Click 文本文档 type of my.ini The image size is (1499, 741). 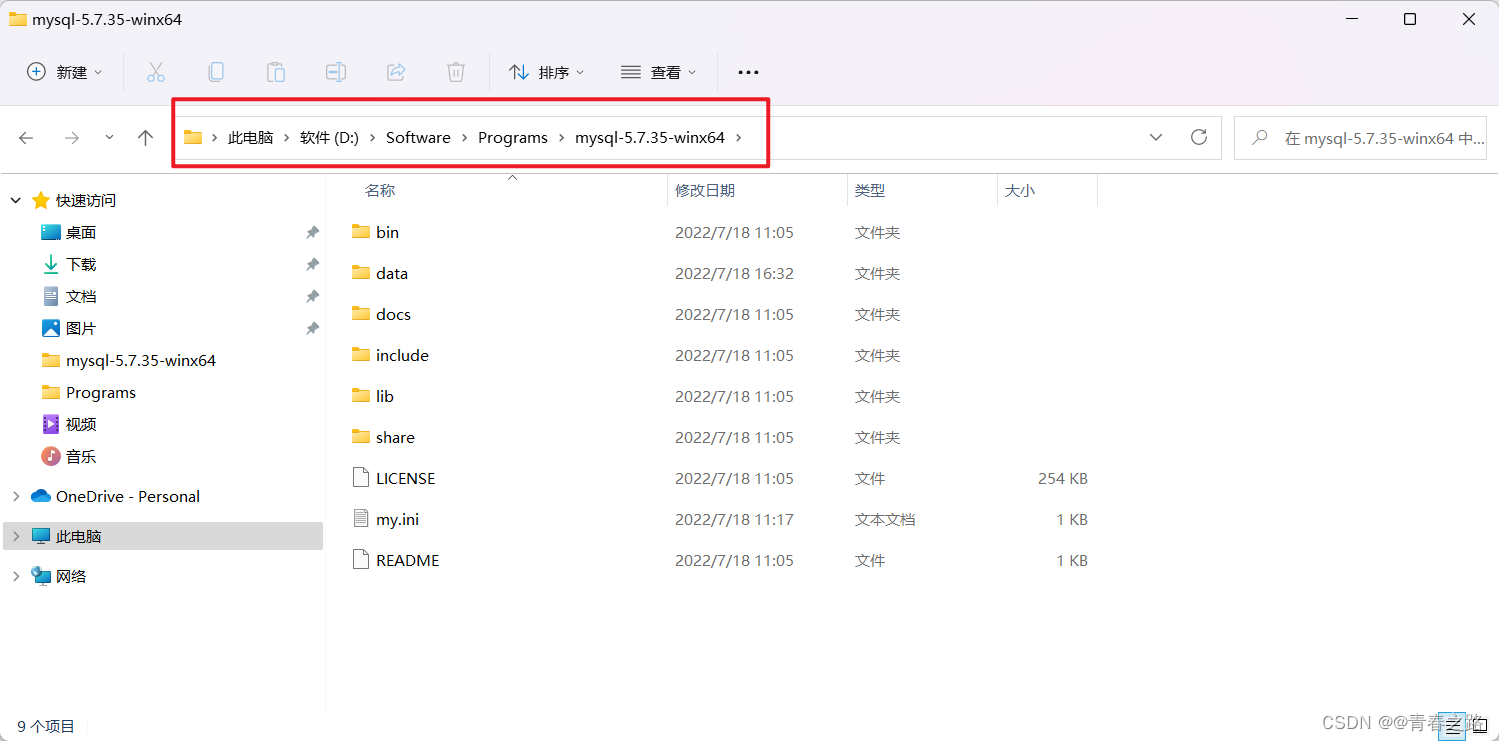[885, 519]
